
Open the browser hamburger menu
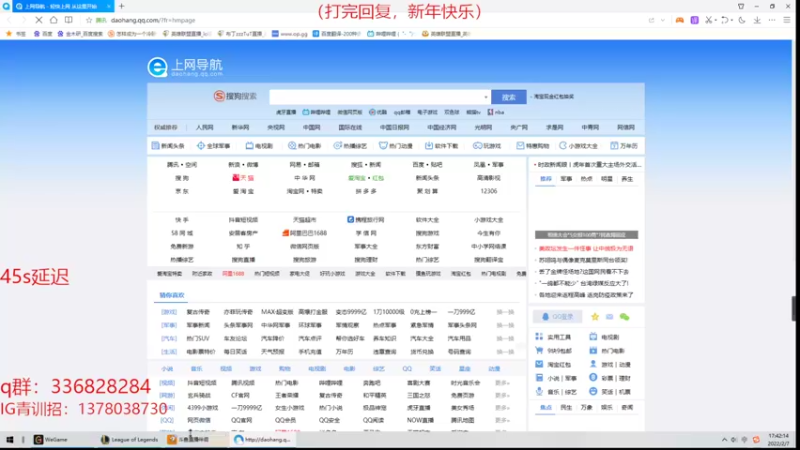(x=787, y=20)
